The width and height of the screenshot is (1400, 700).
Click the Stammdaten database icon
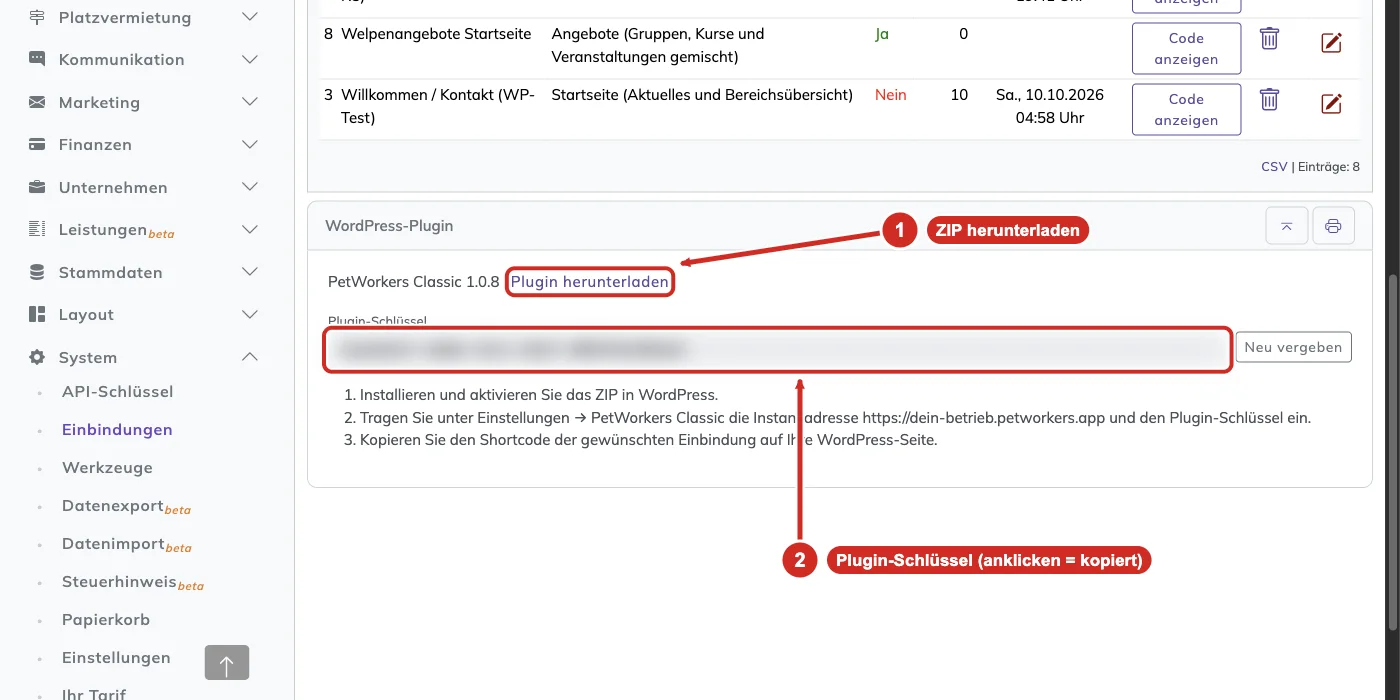click(37, 272)
